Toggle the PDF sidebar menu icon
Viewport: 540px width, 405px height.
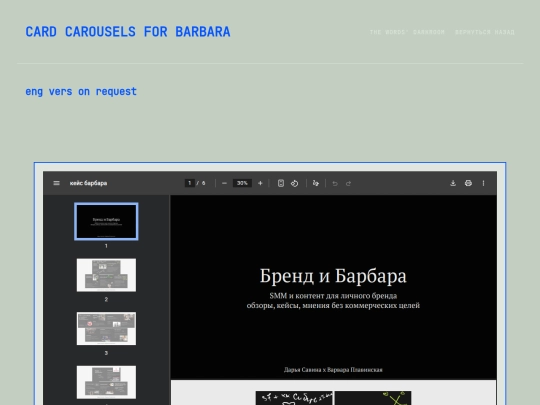click(x=56, y=183)
